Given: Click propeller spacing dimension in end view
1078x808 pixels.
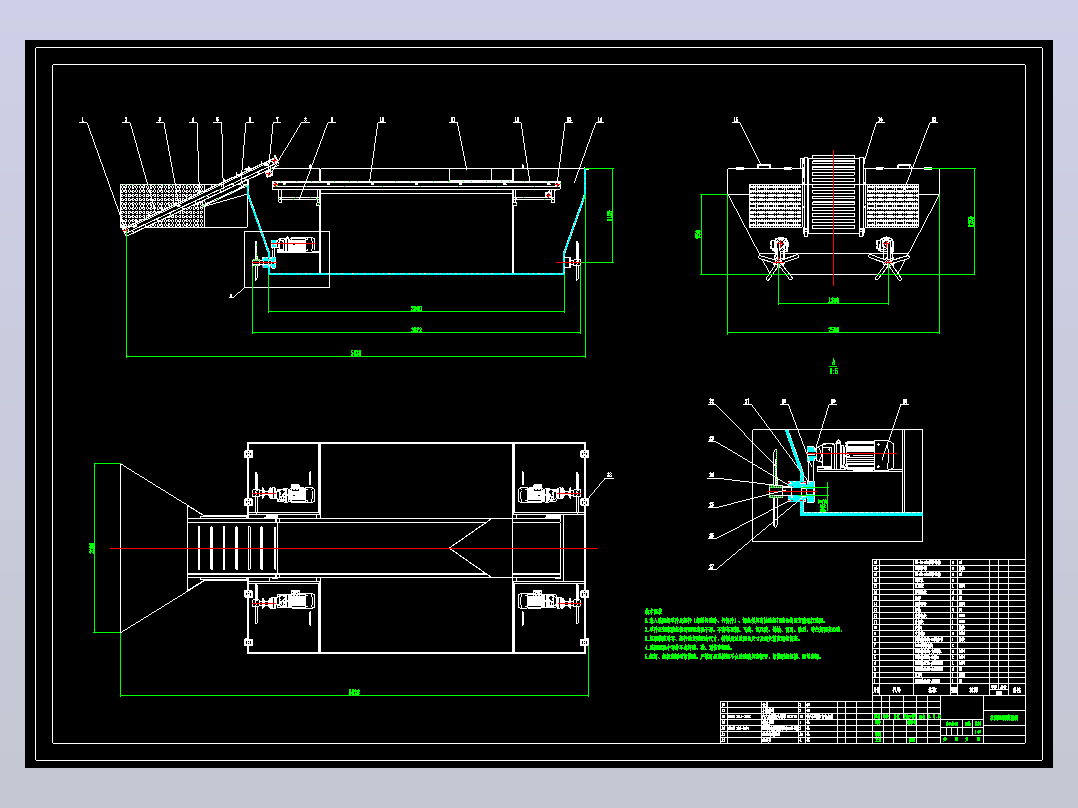Looking at the screenshot, I should (x=833, y=300).
